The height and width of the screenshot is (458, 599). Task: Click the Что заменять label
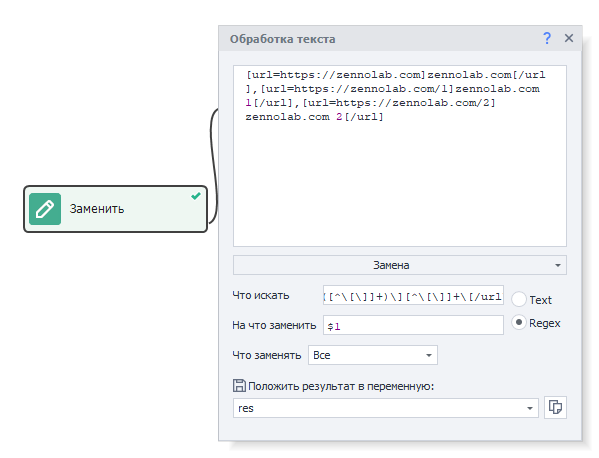click(x=267, y=355)
